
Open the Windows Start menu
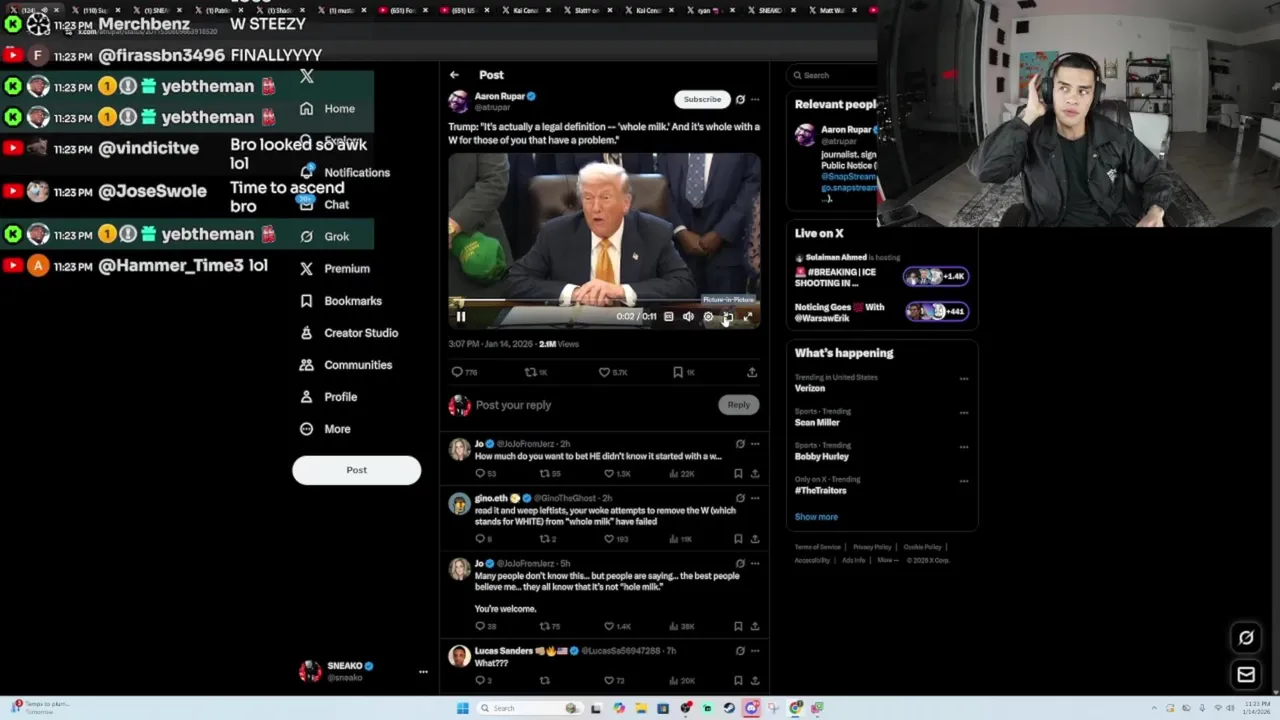(462, 708)
